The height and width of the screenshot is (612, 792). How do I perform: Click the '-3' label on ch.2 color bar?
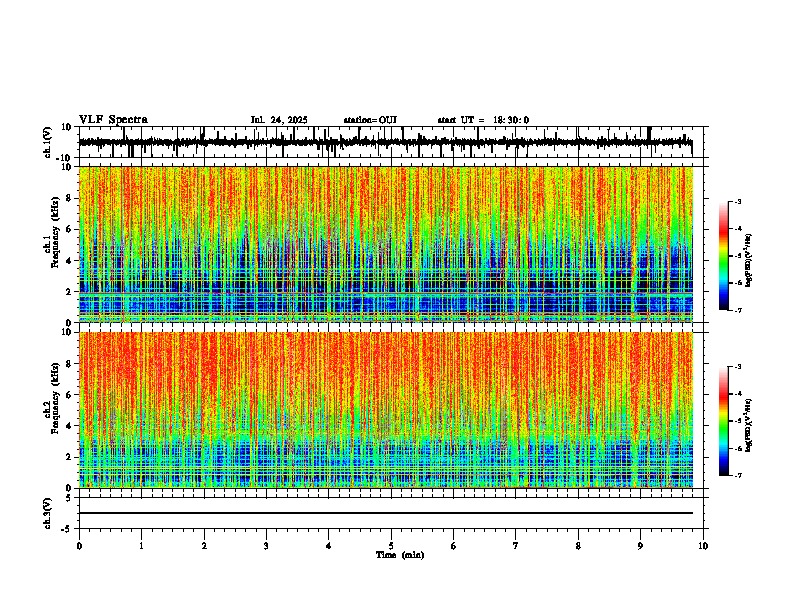click(x=737, y=367)
